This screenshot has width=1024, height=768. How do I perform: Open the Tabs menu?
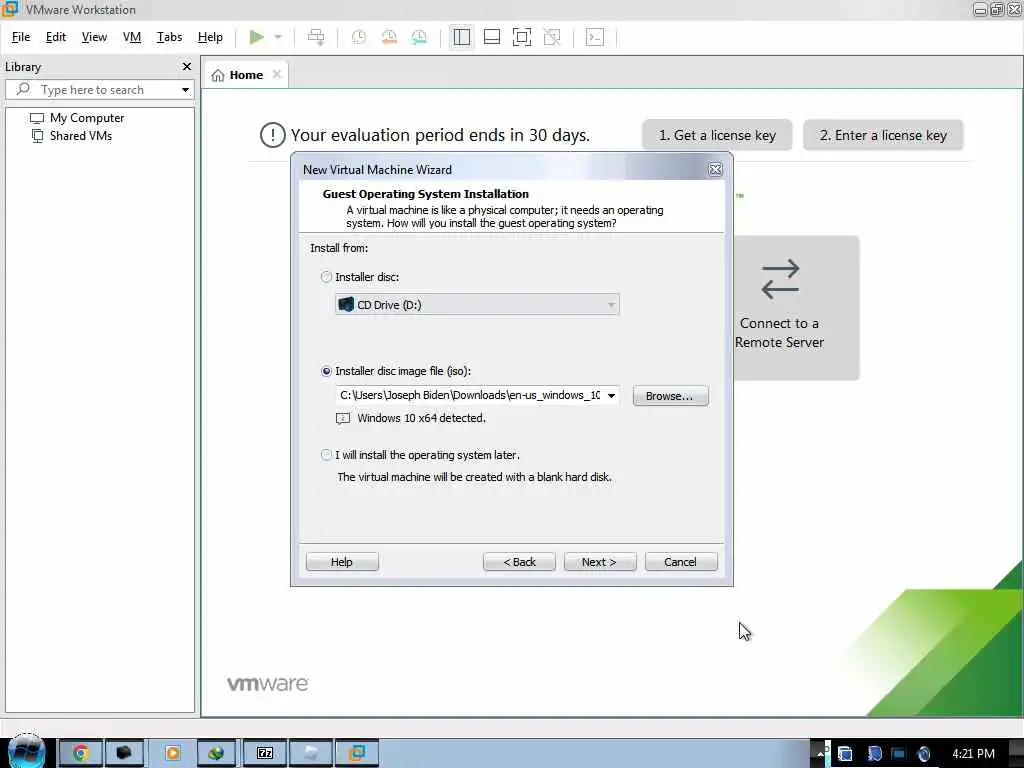click(169, 37)
